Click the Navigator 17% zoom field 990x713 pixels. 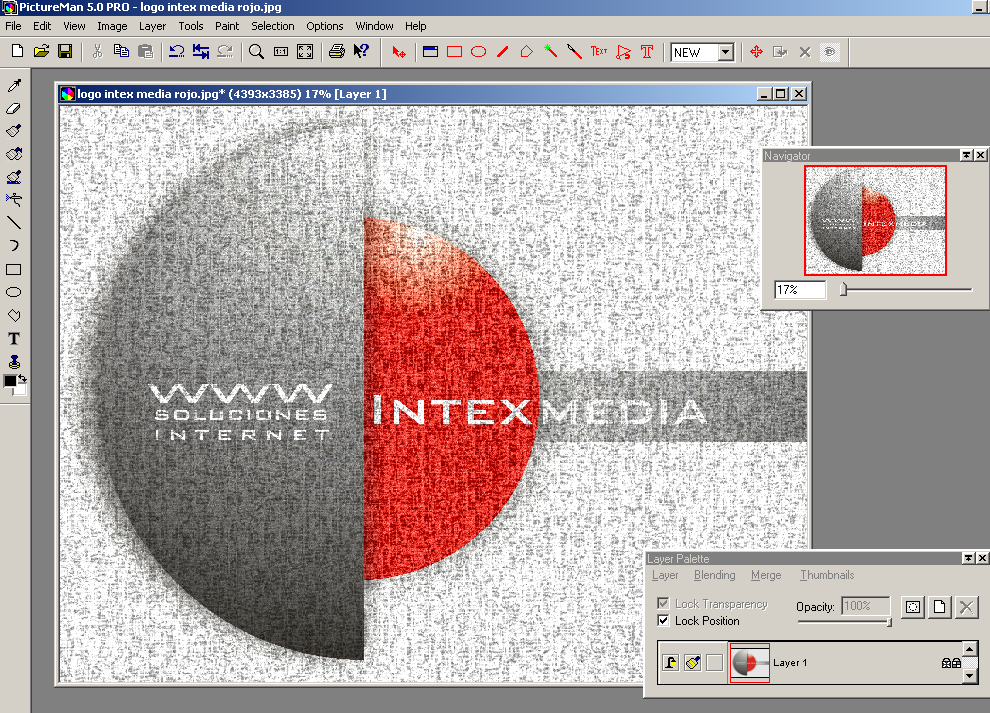click(x=800, y=290)
